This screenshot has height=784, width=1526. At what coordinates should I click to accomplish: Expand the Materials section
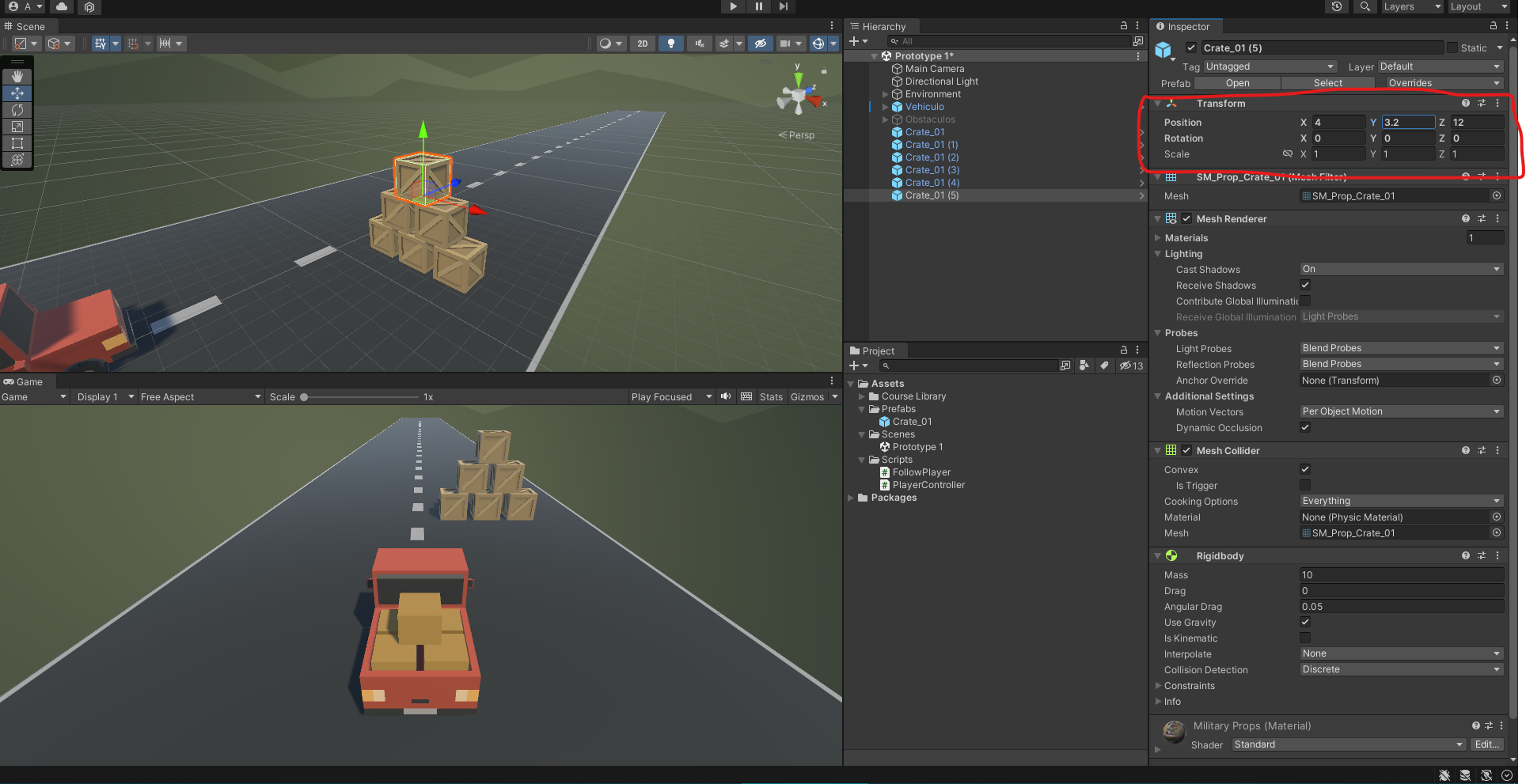pos(1158,237)
